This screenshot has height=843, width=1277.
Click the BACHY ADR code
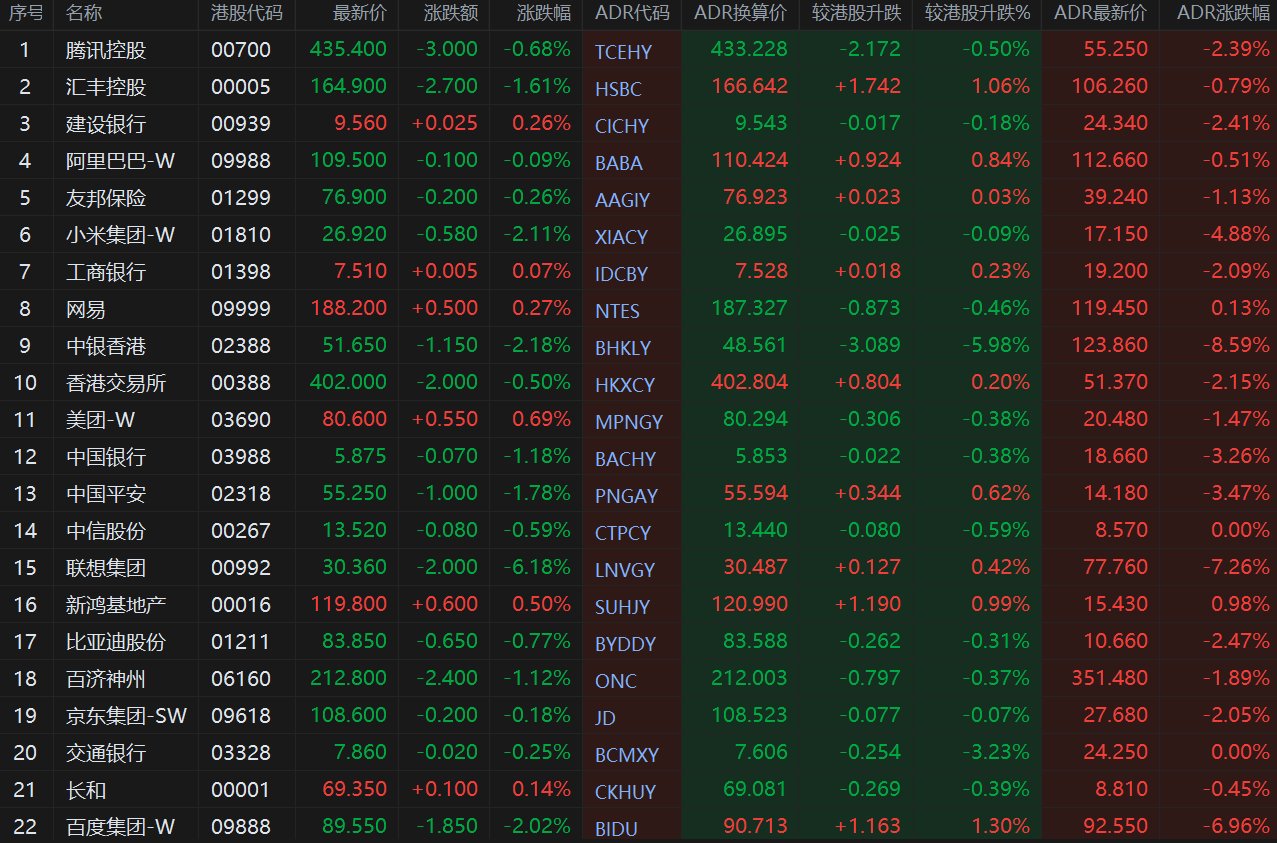tap(625, 459)
